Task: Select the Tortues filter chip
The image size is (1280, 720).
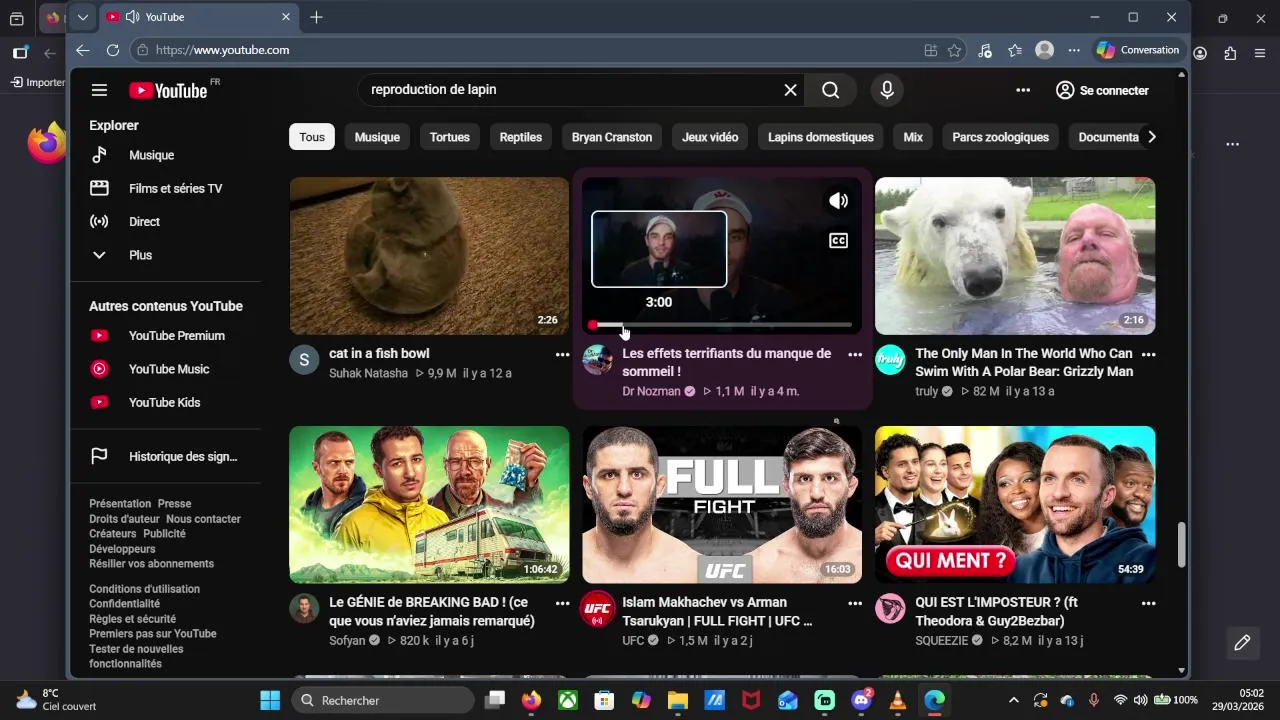Action: [450, 137]
